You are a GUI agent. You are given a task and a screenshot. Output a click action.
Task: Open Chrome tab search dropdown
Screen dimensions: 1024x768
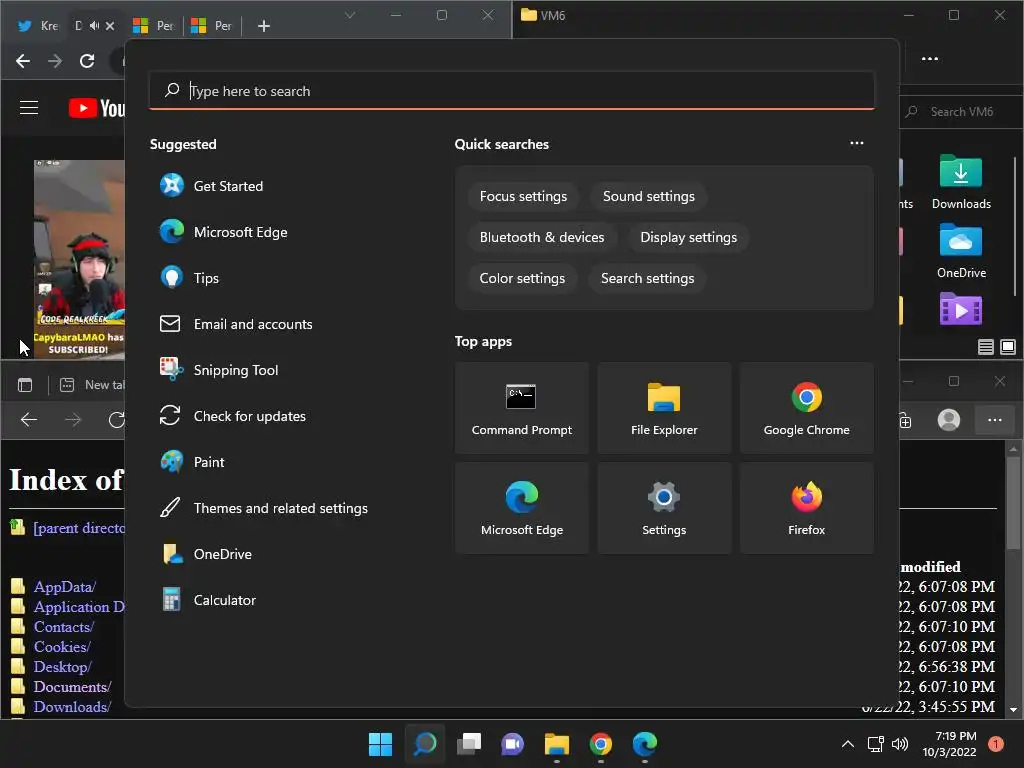point(350,15)
